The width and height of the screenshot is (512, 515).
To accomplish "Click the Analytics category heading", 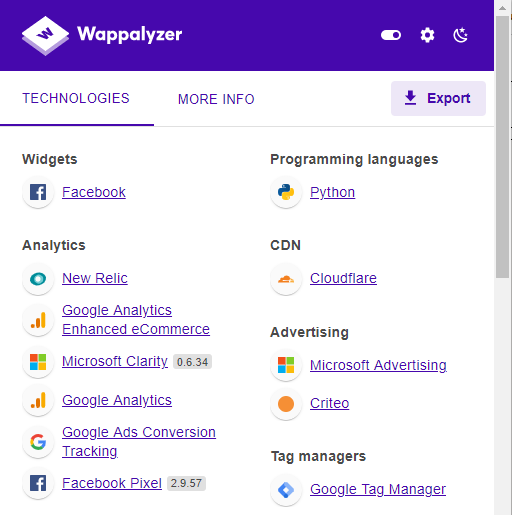I will [54, 245].
